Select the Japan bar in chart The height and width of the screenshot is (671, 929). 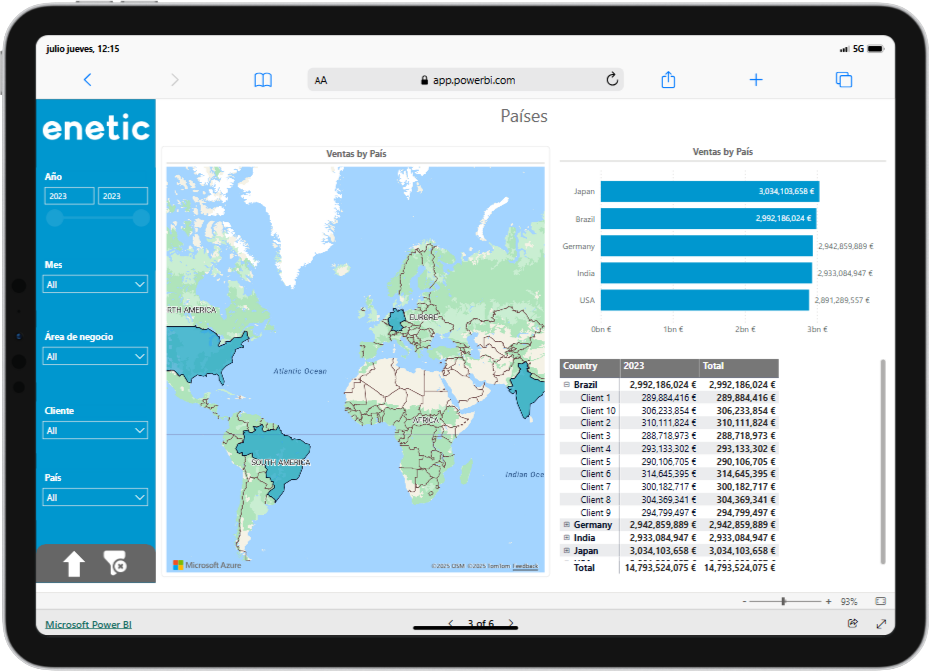click(x=710, y=191)
